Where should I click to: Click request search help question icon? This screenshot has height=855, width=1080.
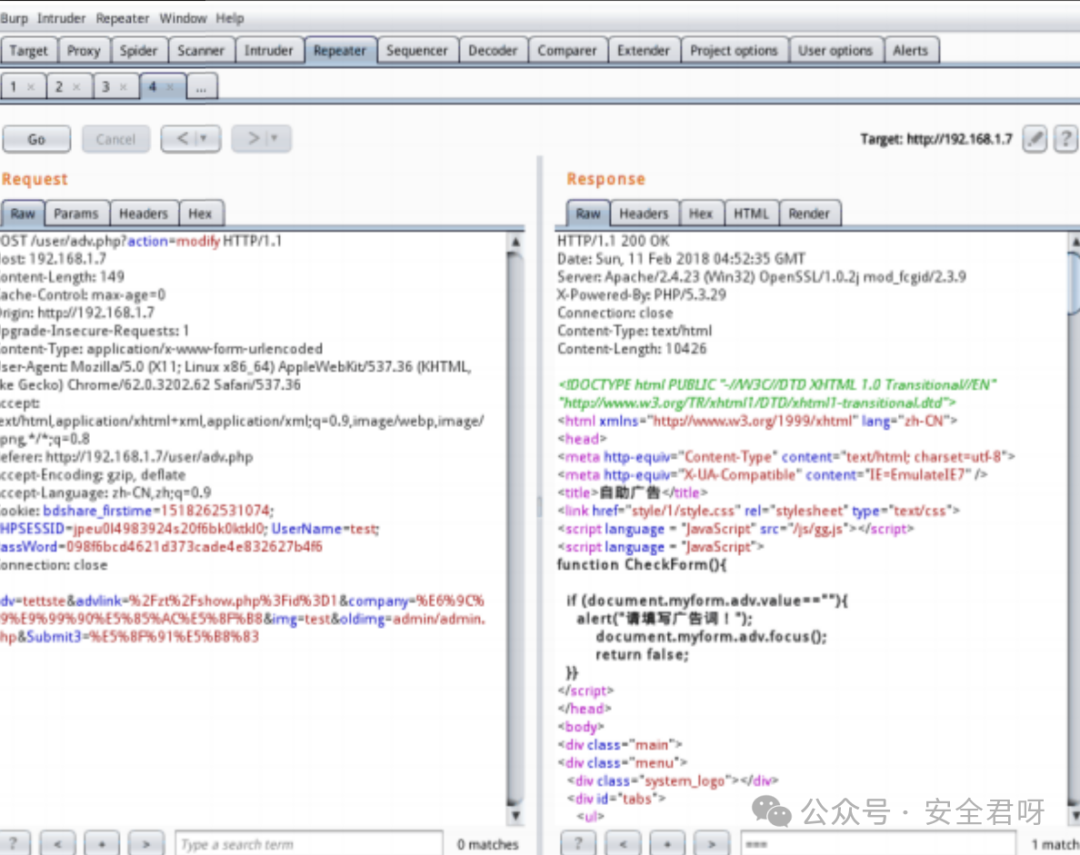pyautogui.click(x=13, y=843)
